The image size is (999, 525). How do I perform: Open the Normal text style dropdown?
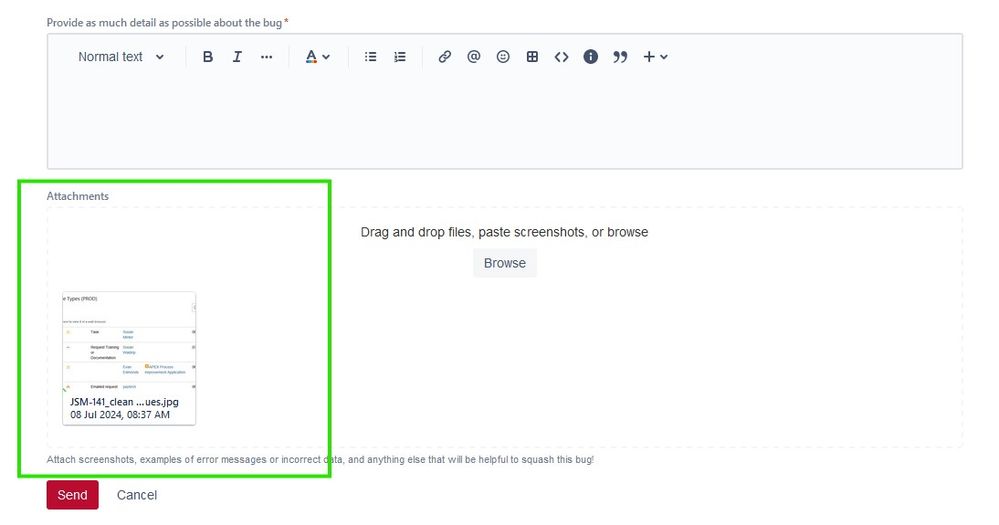[121, 57]
